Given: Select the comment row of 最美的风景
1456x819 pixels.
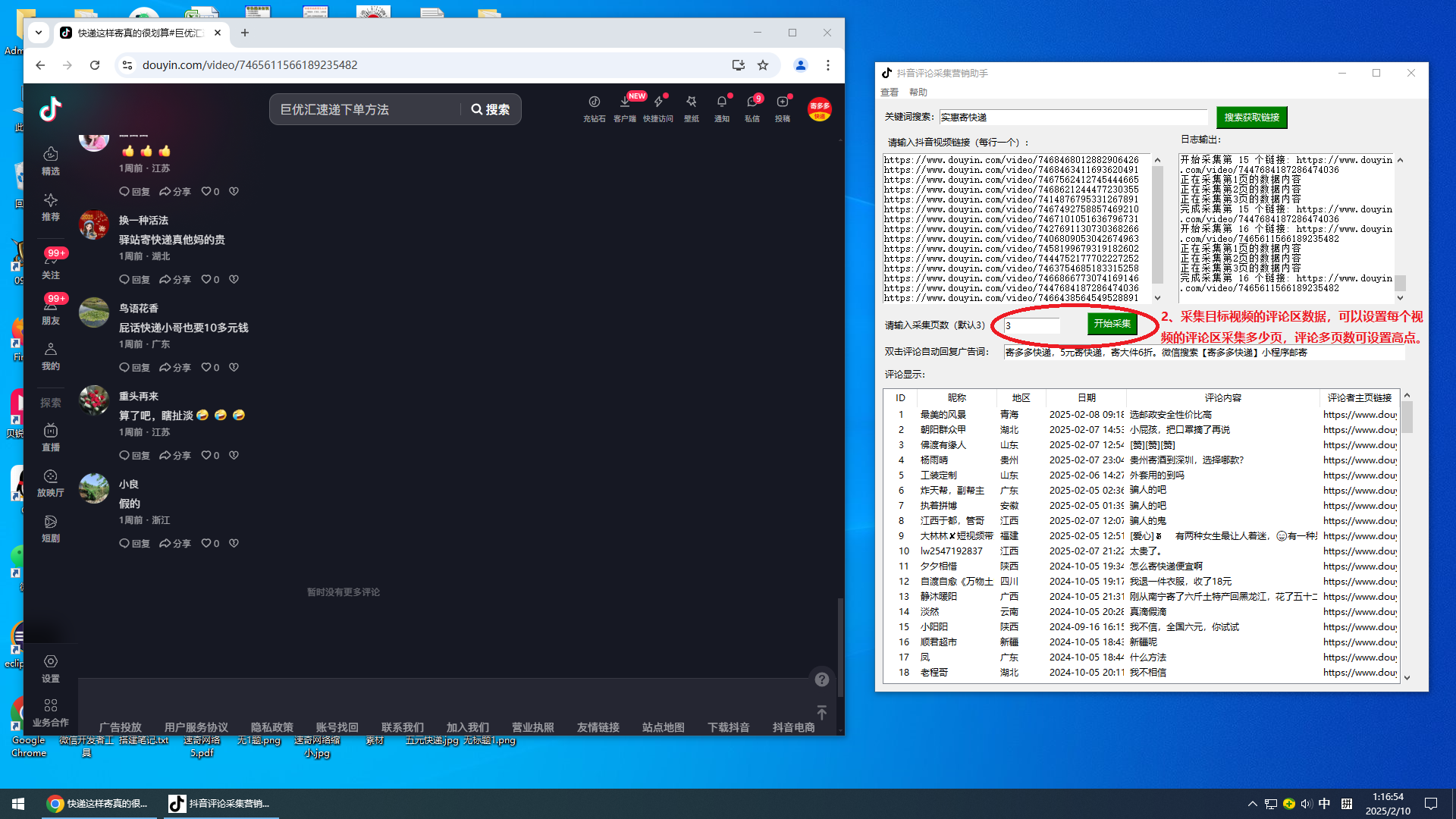Looking at the screenshot, I should (x=1141, y=415).
